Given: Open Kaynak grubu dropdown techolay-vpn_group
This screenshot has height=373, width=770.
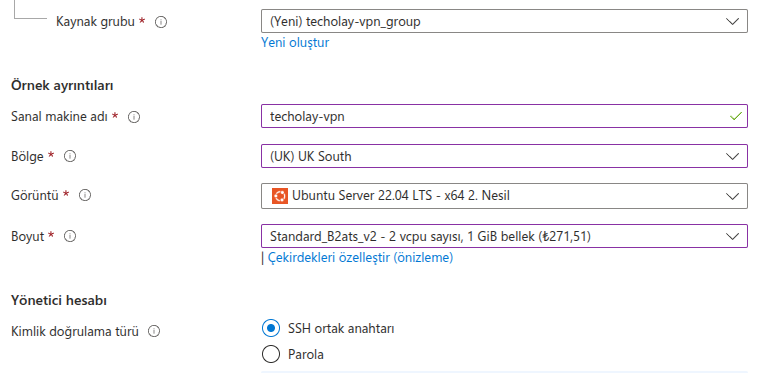Looking at the screenshot, I should tap(504, 21).
